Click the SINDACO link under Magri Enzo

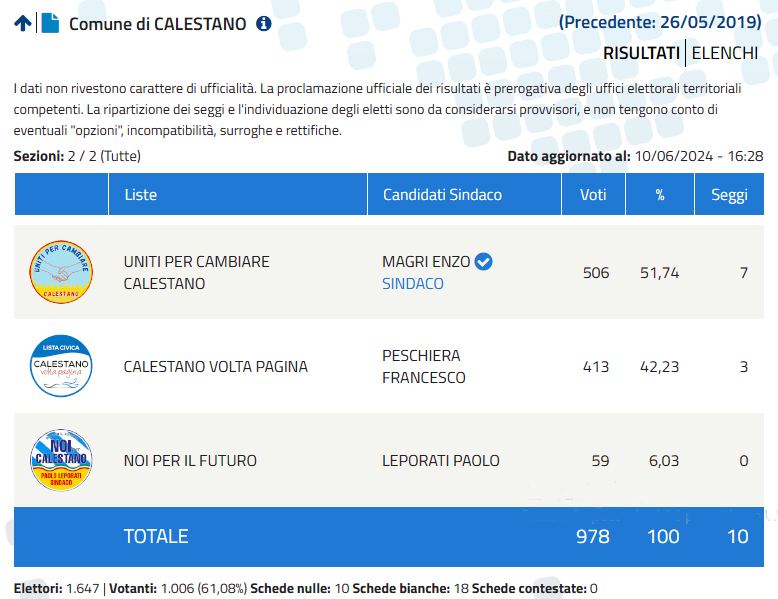[x=413, y=283]
